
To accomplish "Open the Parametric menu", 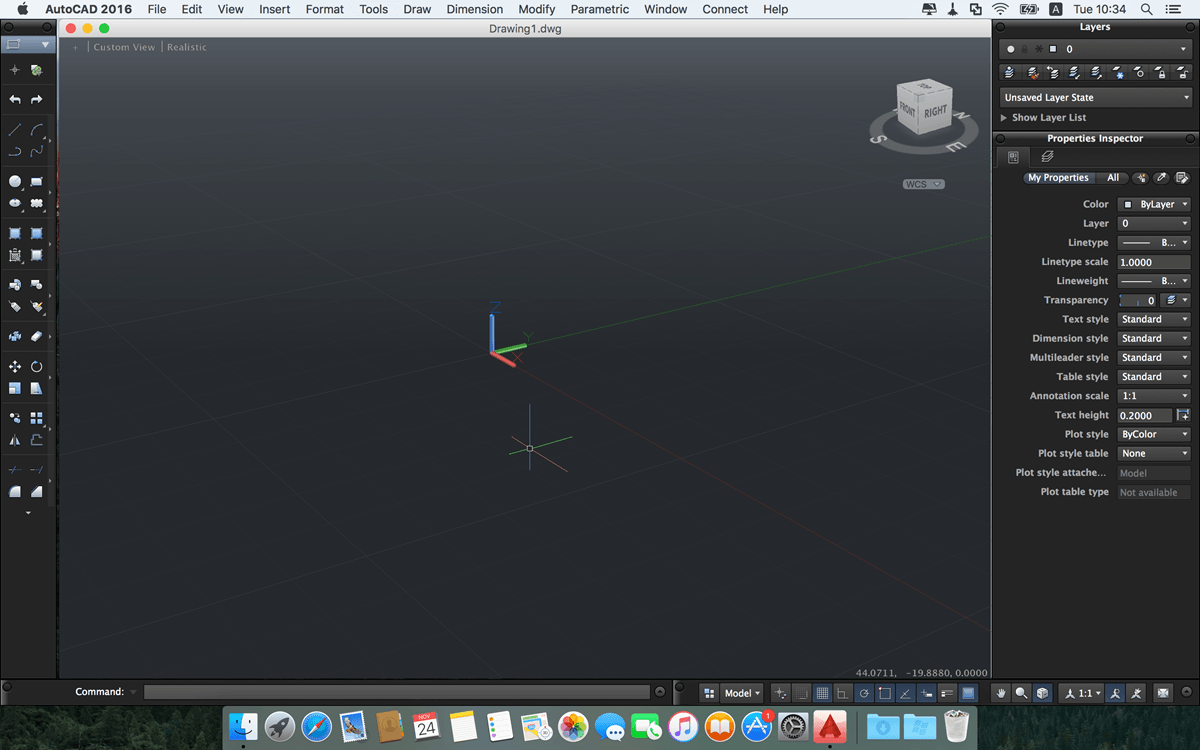I will 600,9.
